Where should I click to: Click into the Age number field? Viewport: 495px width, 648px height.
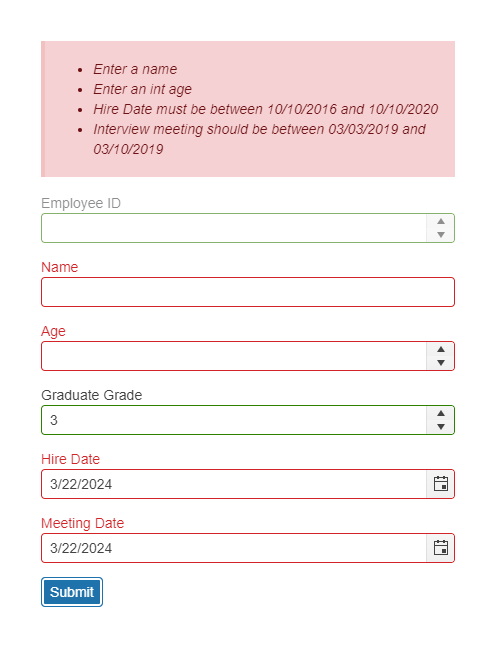[234, 356]
